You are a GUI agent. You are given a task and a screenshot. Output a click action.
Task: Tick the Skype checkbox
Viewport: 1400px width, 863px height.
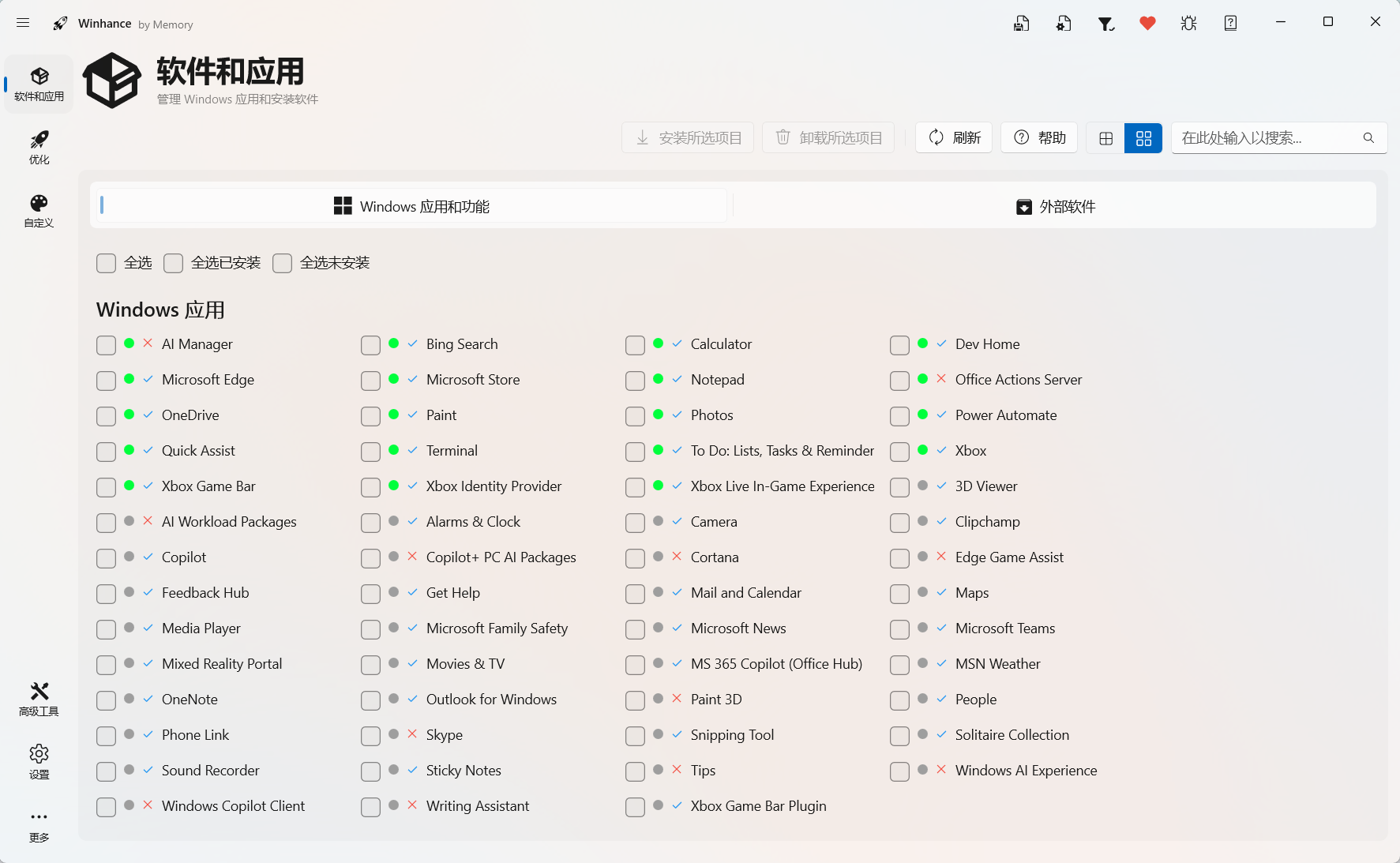click(x=370, y=736)
